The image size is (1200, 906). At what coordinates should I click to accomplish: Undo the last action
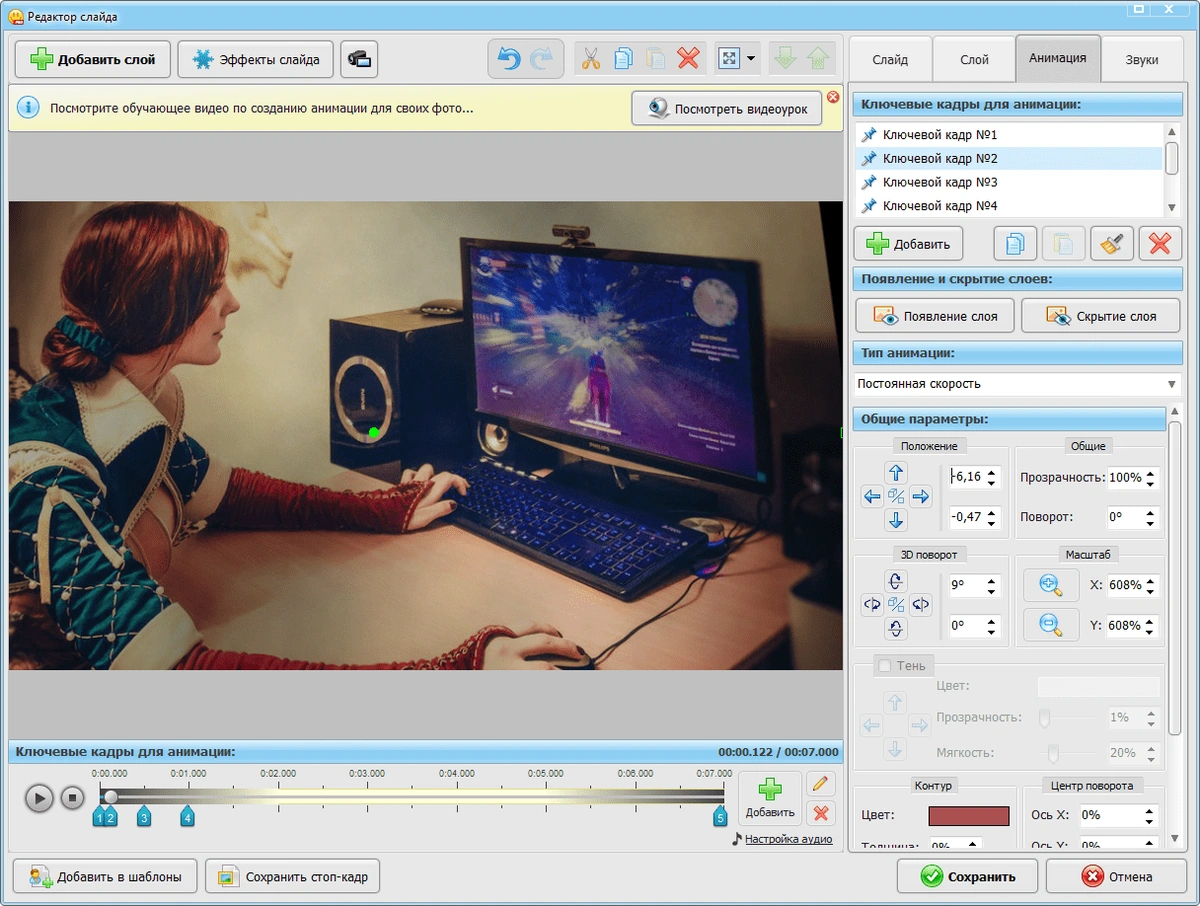click(510, 59)
